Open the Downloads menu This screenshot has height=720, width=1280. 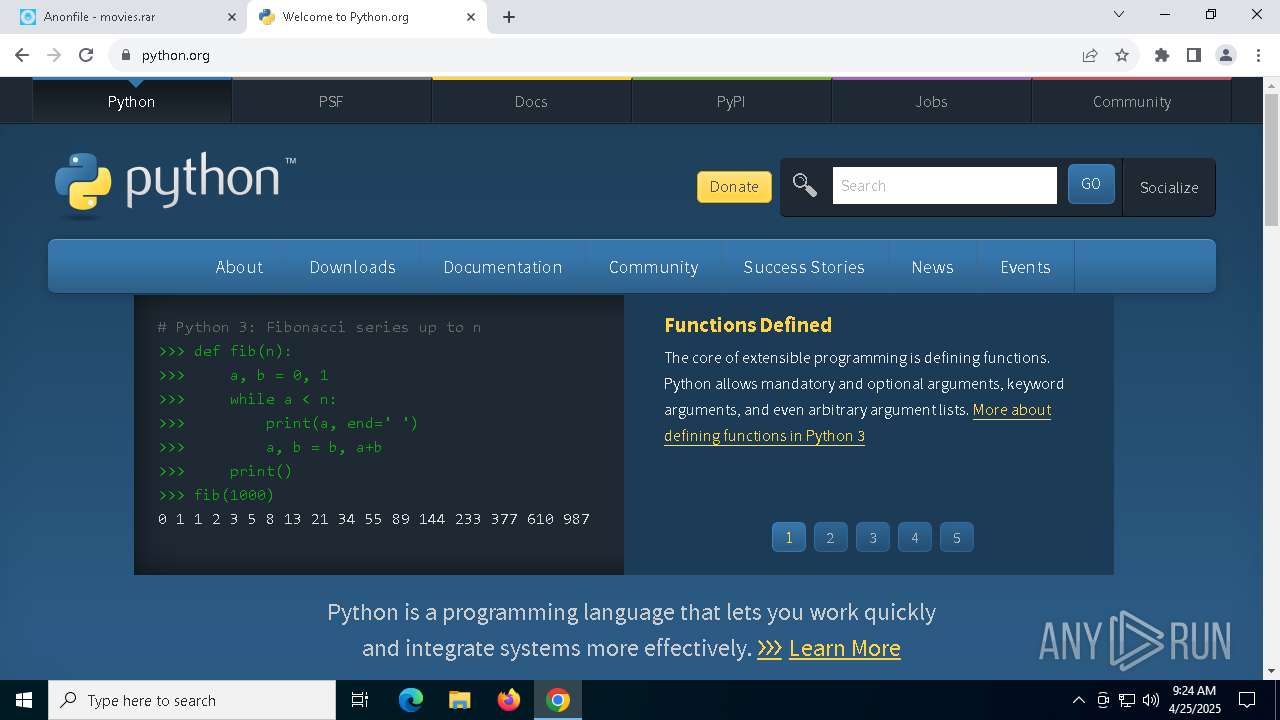[x=352, y=267]
